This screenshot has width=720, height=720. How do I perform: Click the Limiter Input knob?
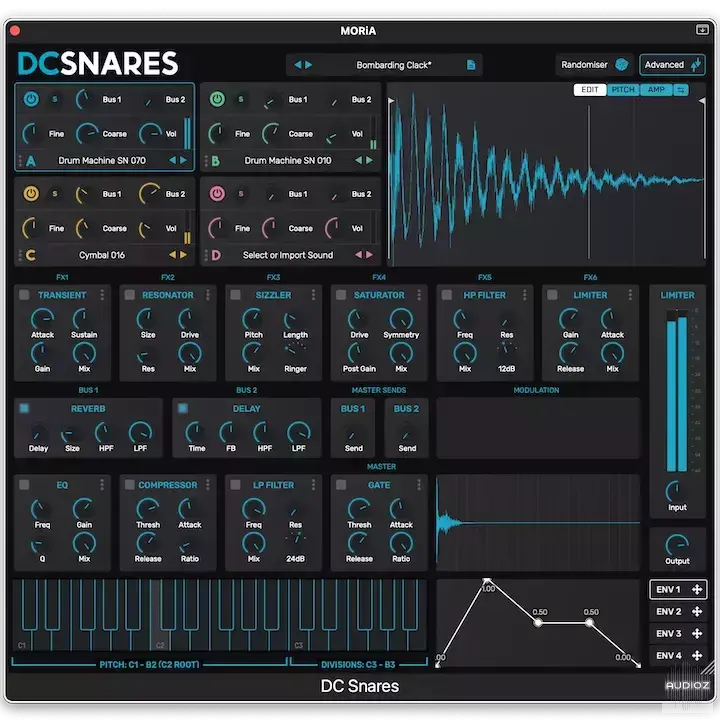[676, 491]
